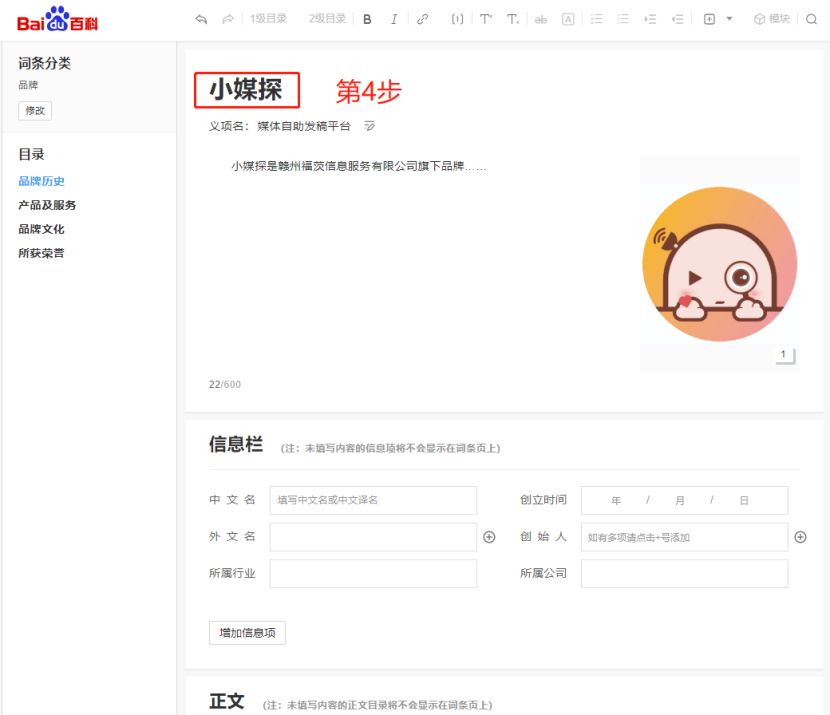Click the redo arrow in the toolbar
Viewport: 830px width, 715px height.
pos(228,20)
